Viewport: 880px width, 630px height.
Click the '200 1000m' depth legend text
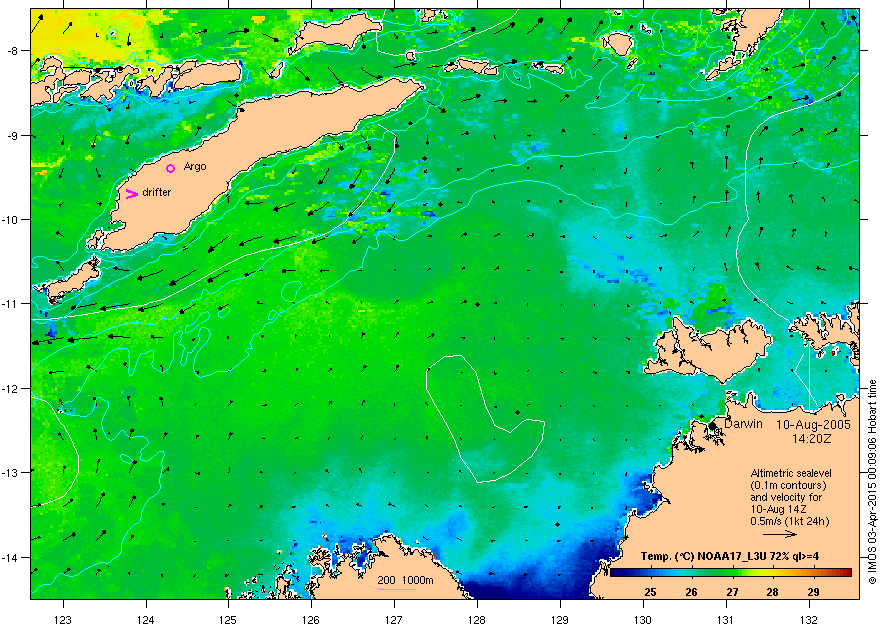coord(405,580)
